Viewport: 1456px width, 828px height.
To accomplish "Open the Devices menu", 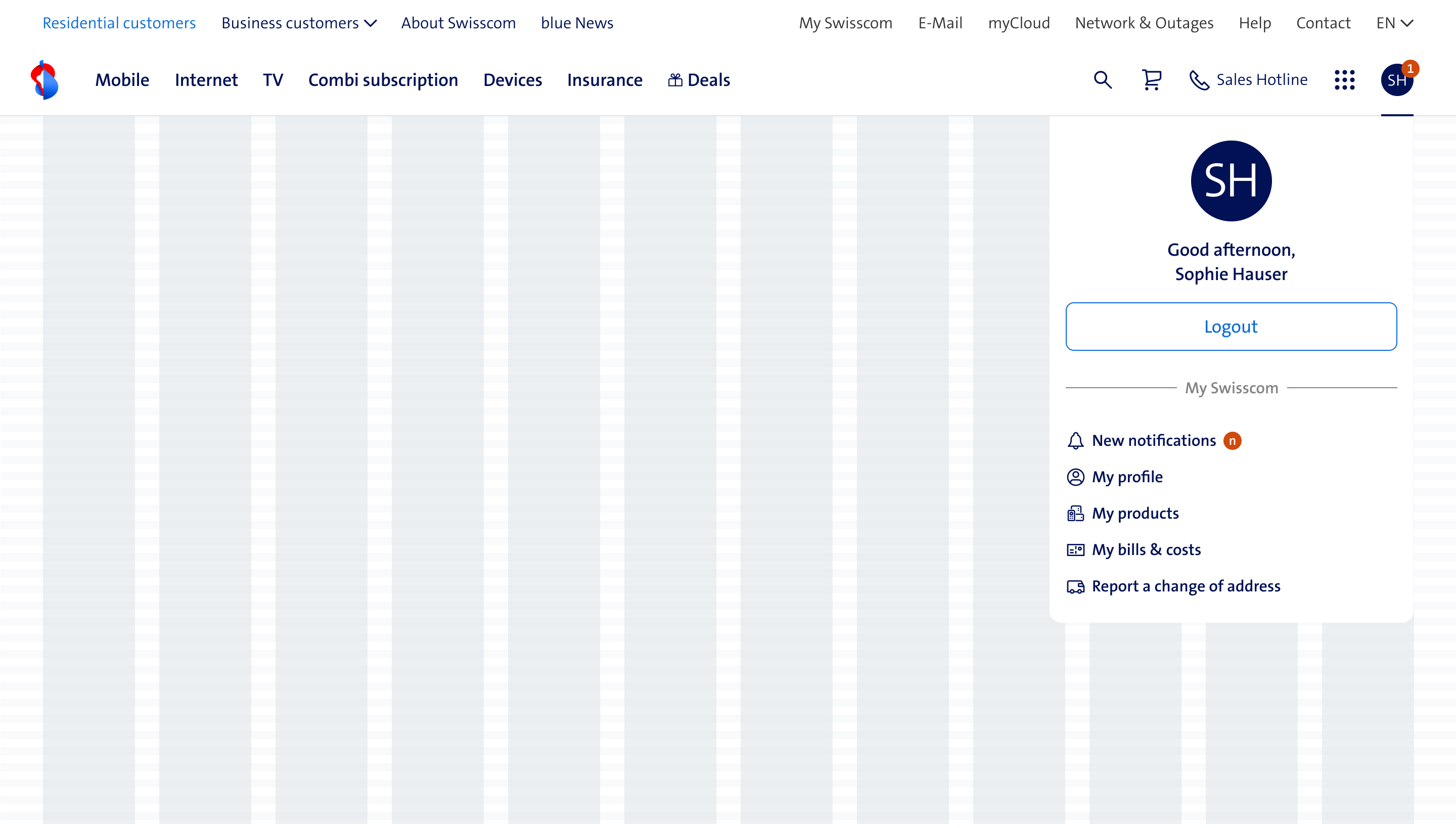I will click(513, 80).
